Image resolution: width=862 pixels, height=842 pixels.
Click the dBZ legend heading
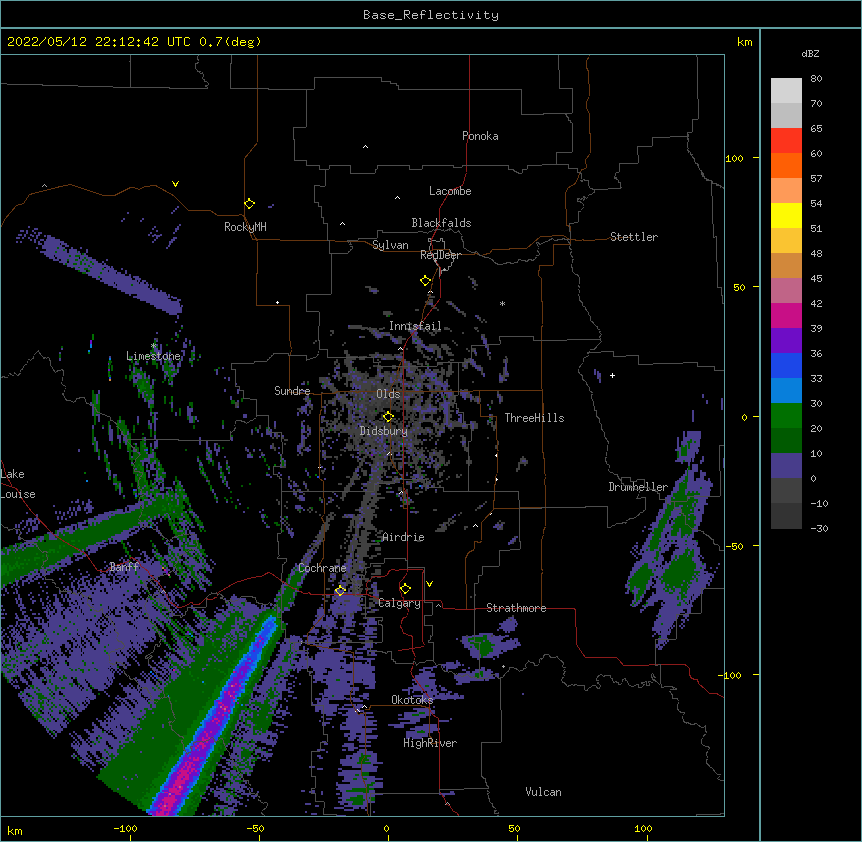tap(810, 53)
